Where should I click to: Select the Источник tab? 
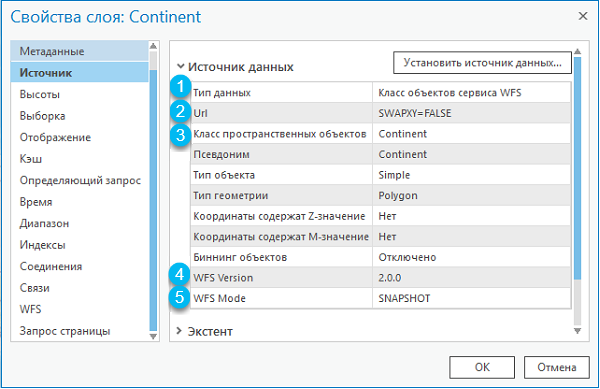pos(80,73)
